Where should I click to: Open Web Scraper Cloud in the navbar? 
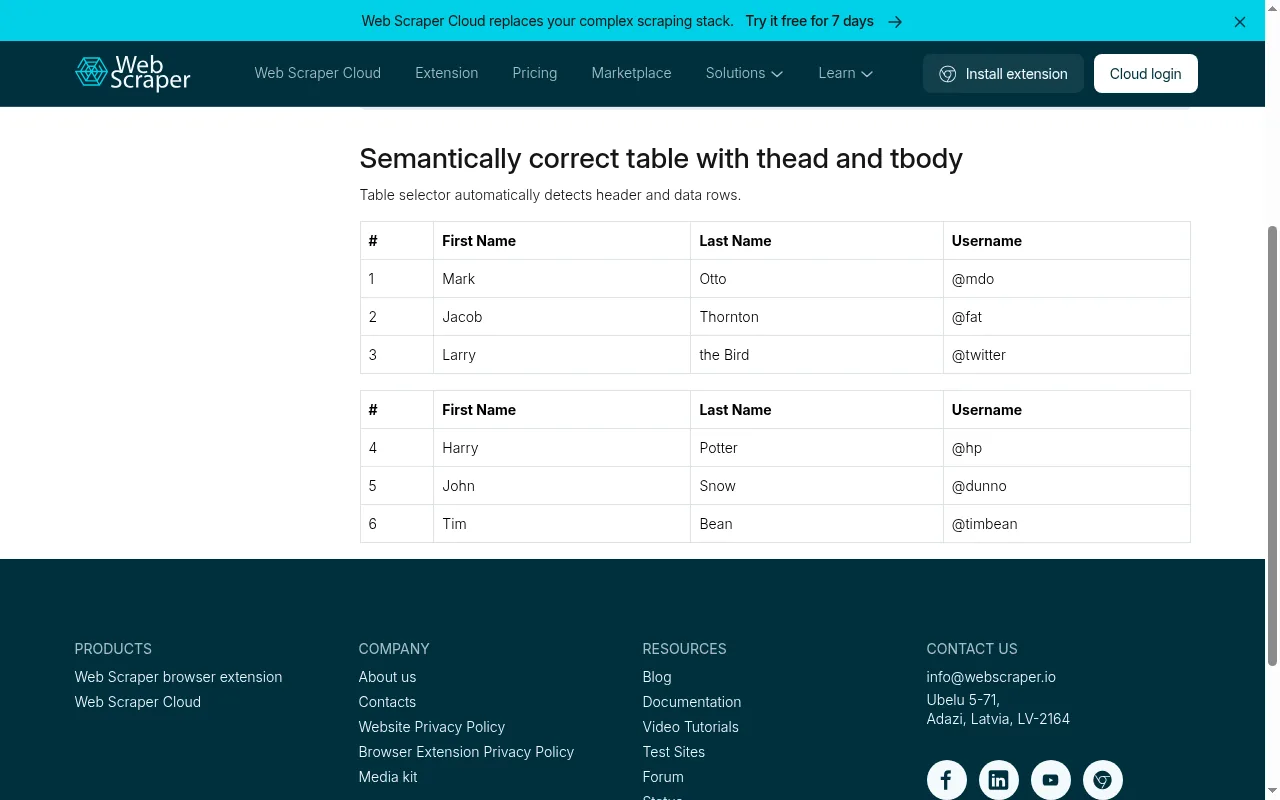[317, 73]
